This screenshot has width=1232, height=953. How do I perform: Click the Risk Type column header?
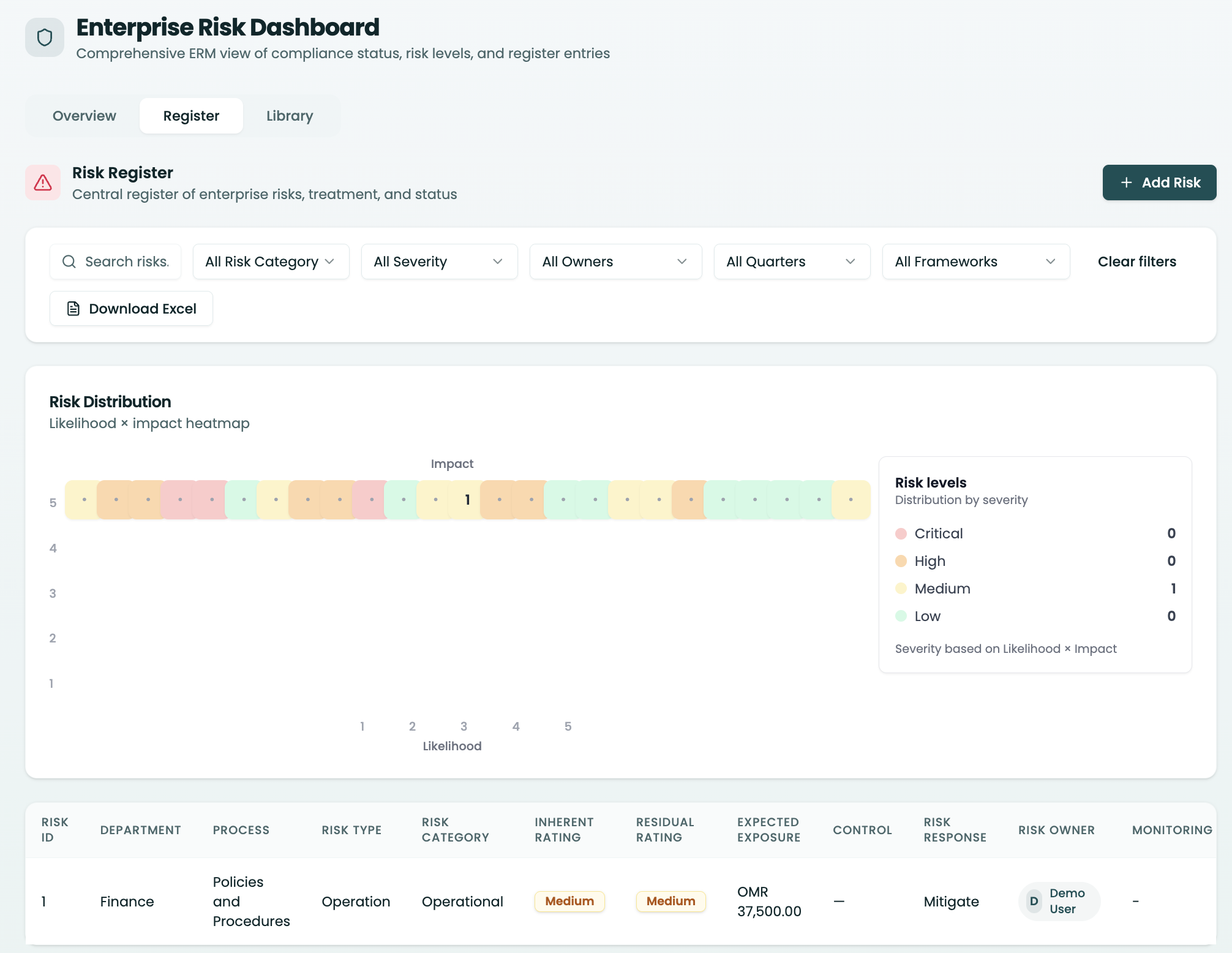[351, 830]
